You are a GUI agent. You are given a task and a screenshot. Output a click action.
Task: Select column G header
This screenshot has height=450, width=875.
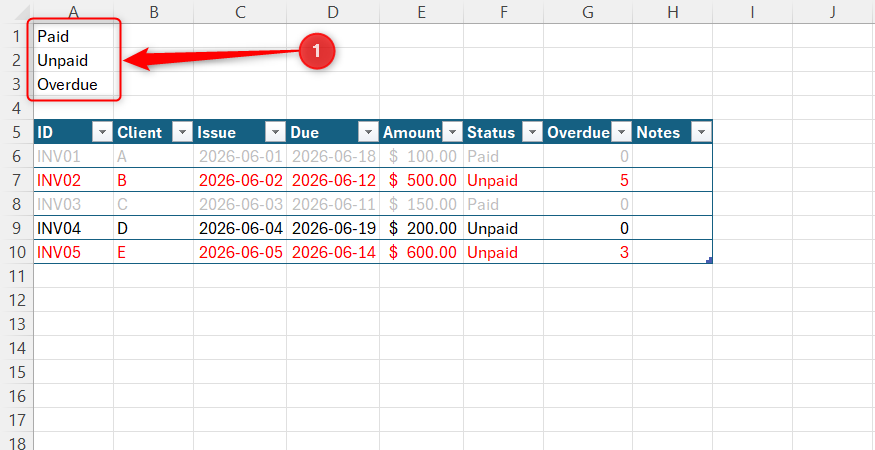pos(588,11)
